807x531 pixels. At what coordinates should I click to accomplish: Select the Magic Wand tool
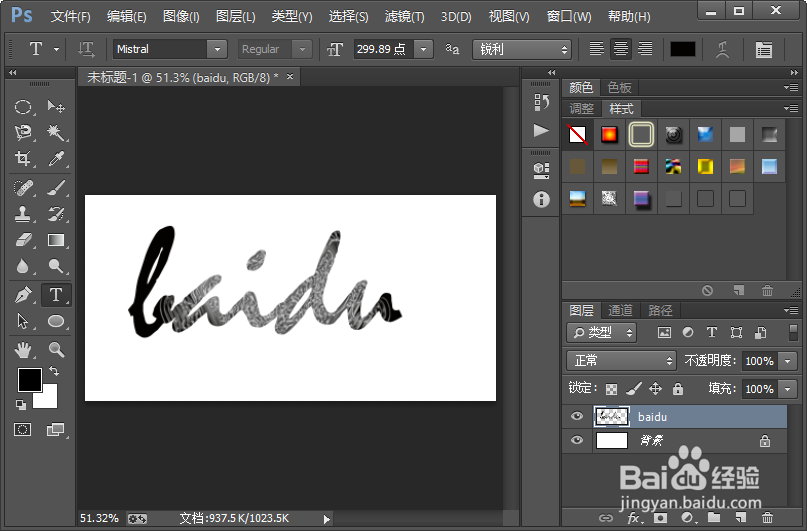click(x=56, y=132)
